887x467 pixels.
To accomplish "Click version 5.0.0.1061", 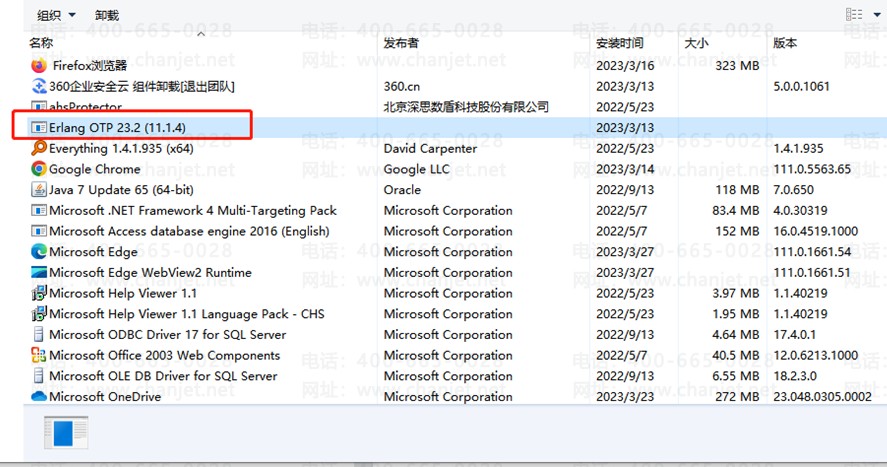I will click(802, 87).
